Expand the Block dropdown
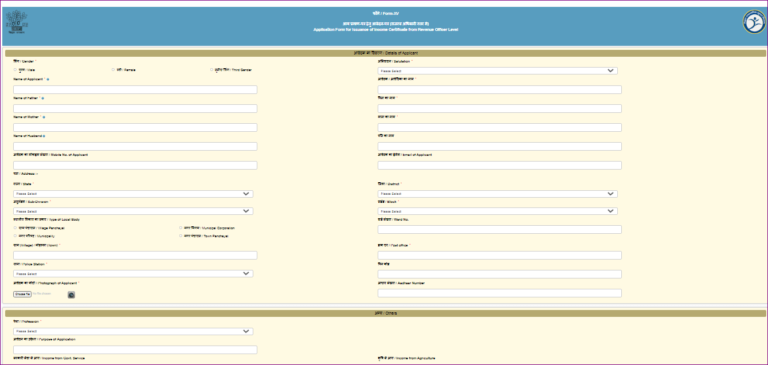This screenshot has height=365, width=768. (497, 211)
